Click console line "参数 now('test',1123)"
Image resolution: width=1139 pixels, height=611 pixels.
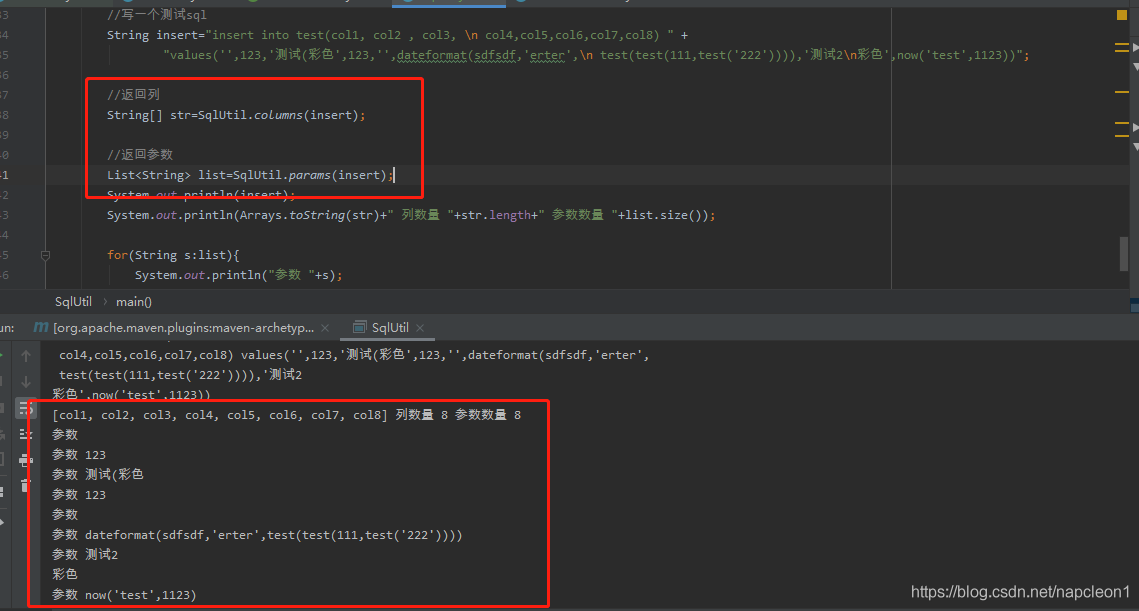pos(124,595)
